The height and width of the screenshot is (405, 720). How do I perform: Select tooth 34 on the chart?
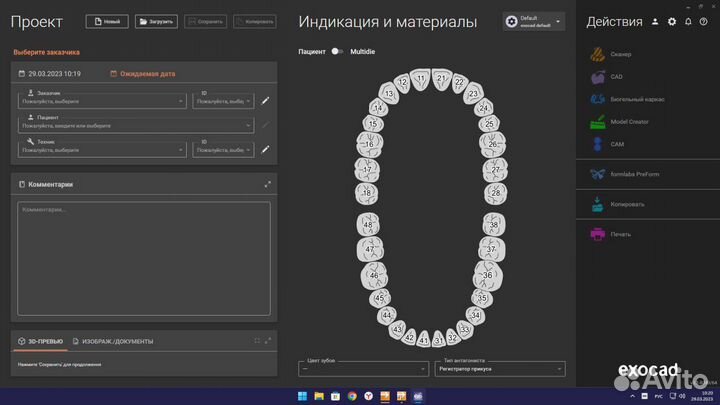click(475, 315)
